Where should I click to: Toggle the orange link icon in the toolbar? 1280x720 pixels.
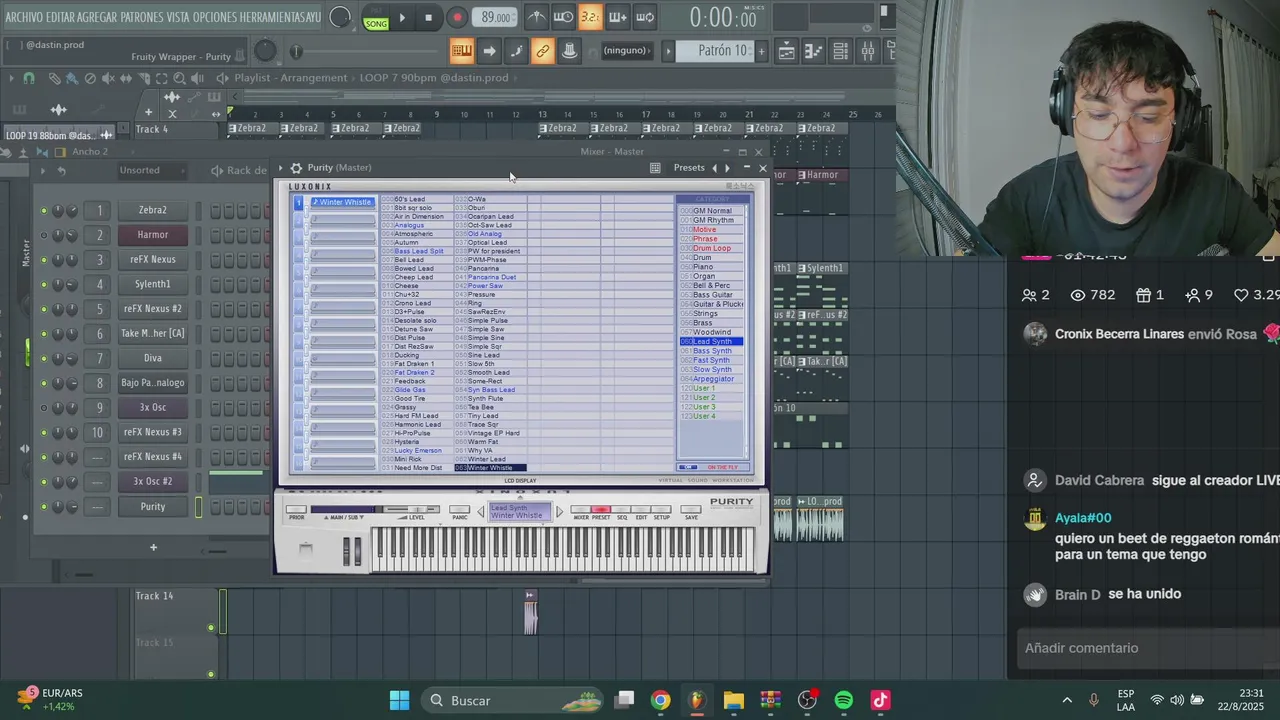[542, 51]
